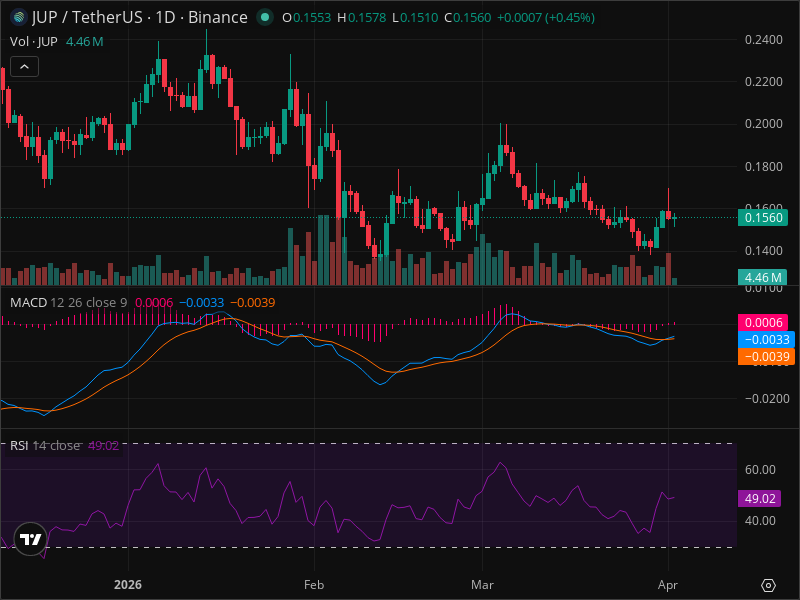The width and height of the screenshot is (800, 600).
Task: Click the 0.2000 price axis tick
Action: (763, 124)
